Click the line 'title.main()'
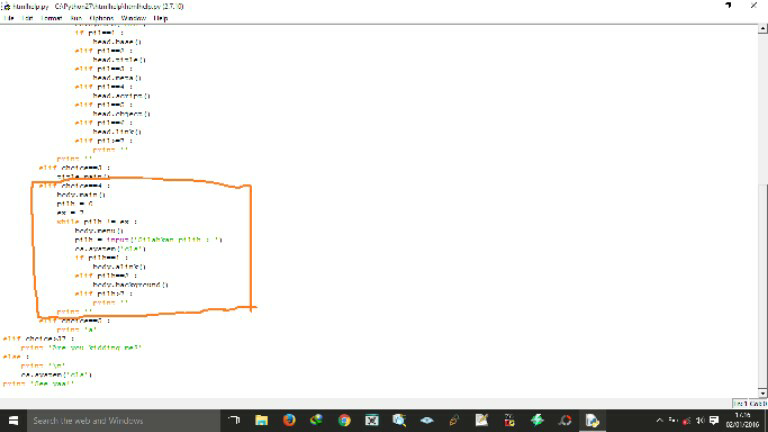Viewport: 768px width, 432px height. point(83,176)
